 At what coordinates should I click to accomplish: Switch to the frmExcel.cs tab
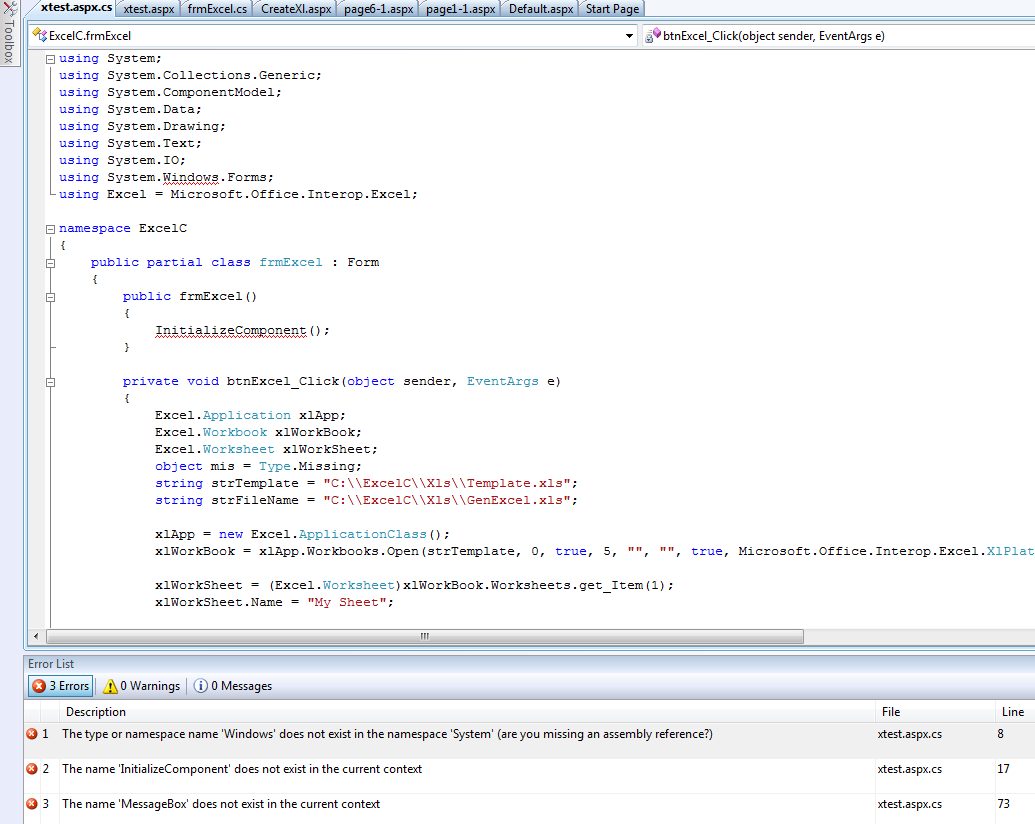tap(217, 9)
